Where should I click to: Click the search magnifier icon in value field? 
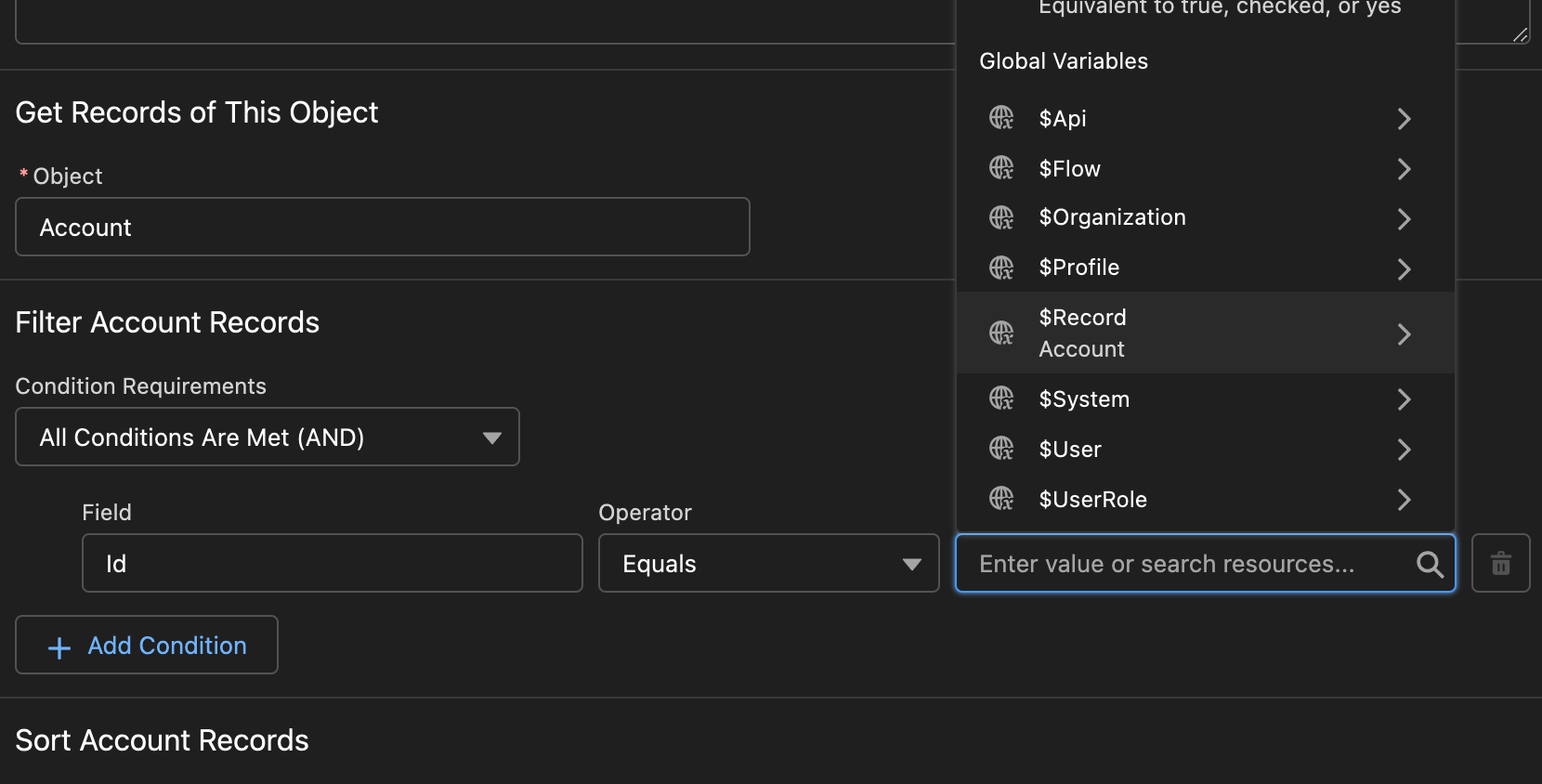1430,564
